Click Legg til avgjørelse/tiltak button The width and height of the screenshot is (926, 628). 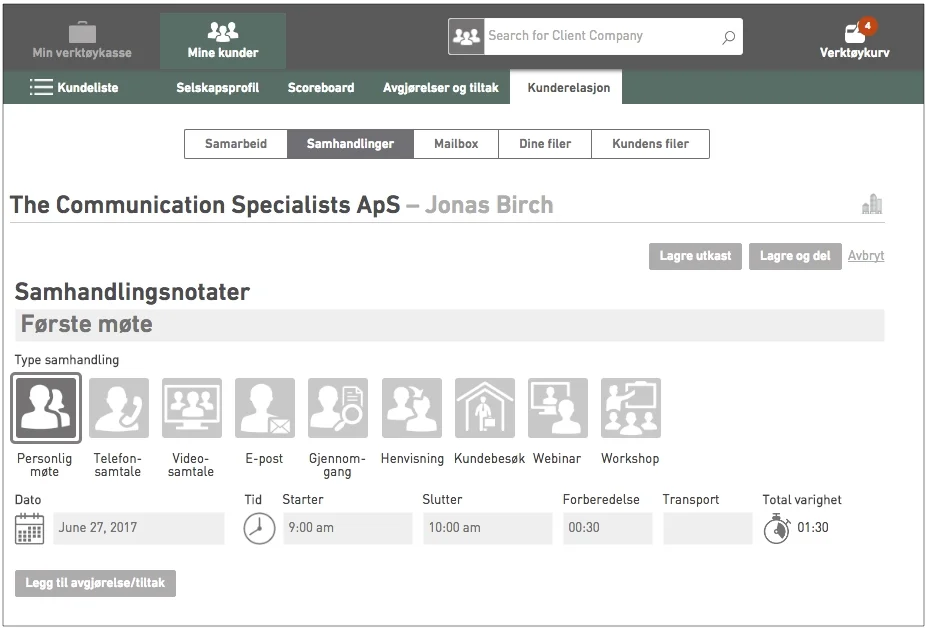click(x=95, y=583)
